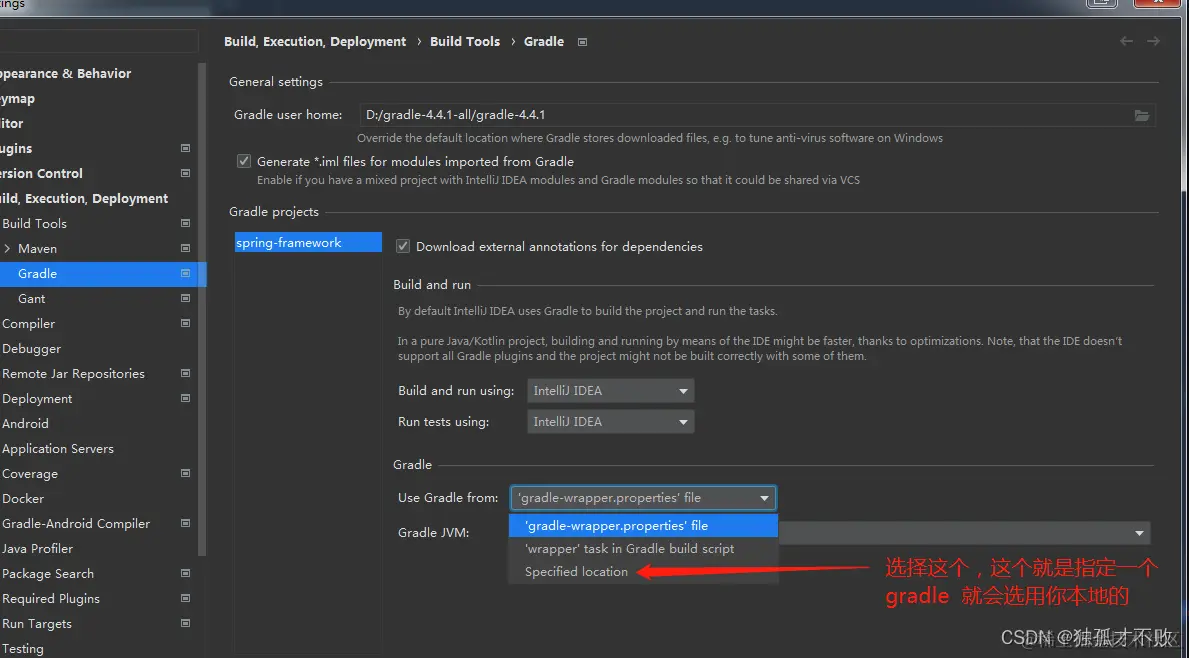Toggle Download external annotations checkbox

pyautogui.click(x=403, y=246)
